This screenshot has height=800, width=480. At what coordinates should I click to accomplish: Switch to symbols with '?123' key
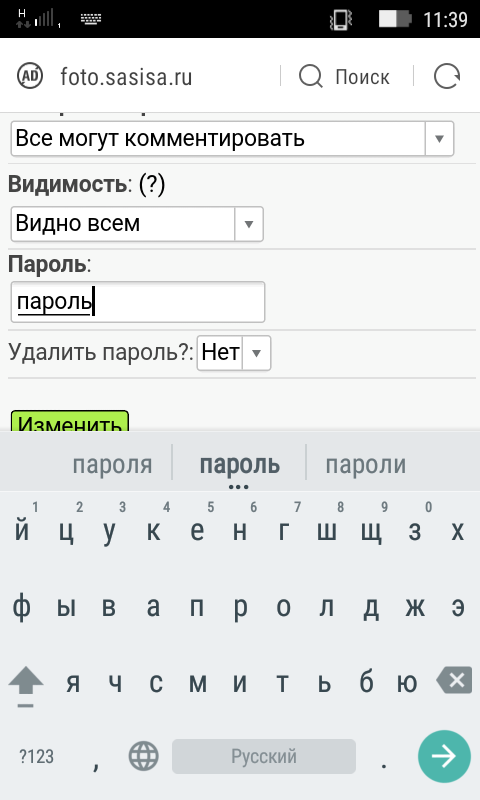36,756
